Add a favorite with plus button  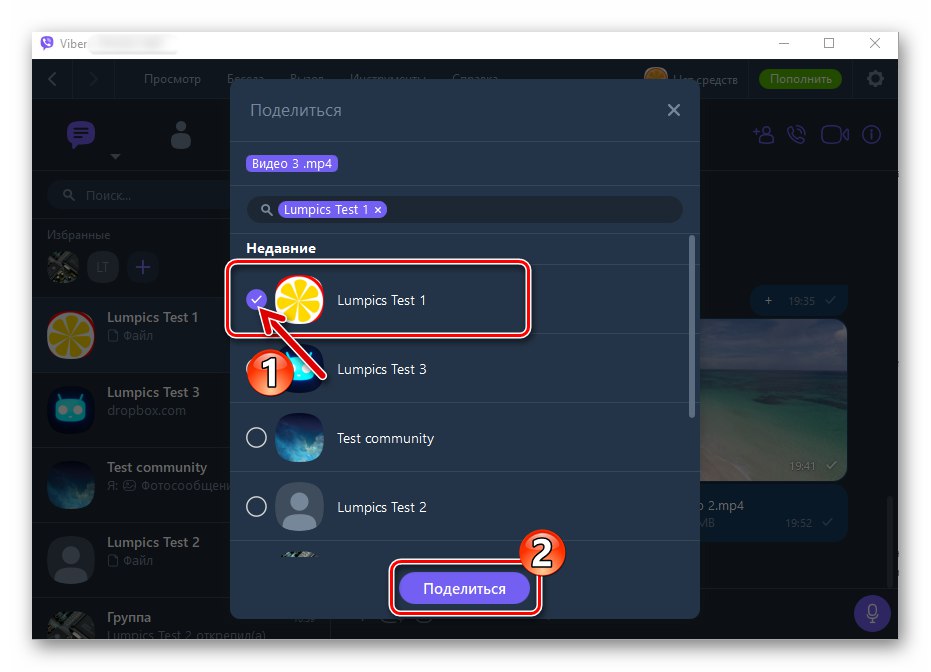coord(142,267)
